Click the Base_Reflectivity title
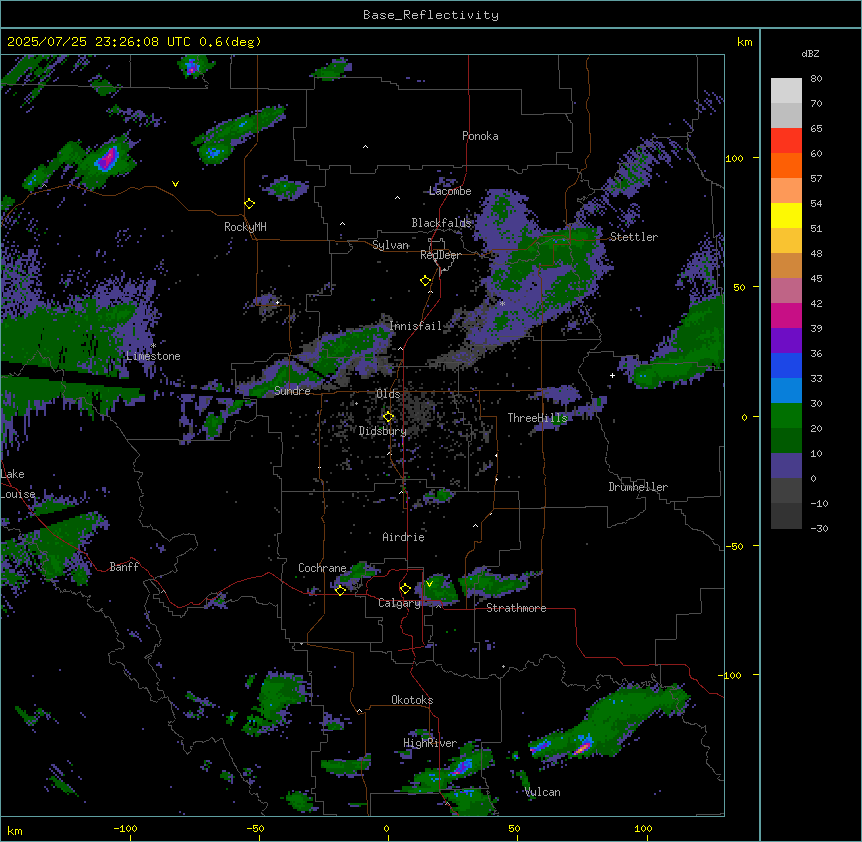 (x=431, y=15)
